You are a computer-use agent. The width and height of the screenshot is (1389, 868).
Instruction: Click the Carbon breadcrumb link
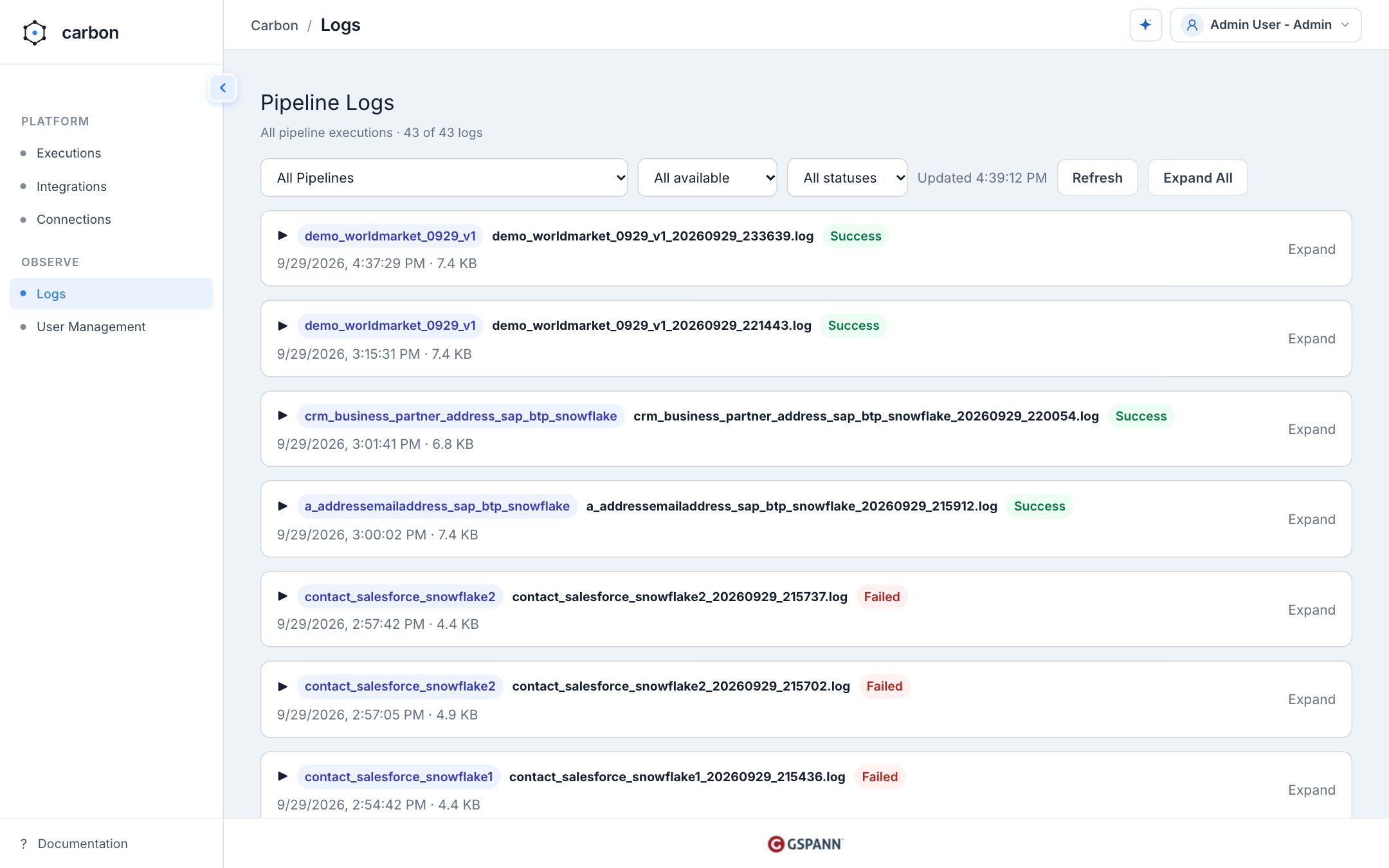275,25
